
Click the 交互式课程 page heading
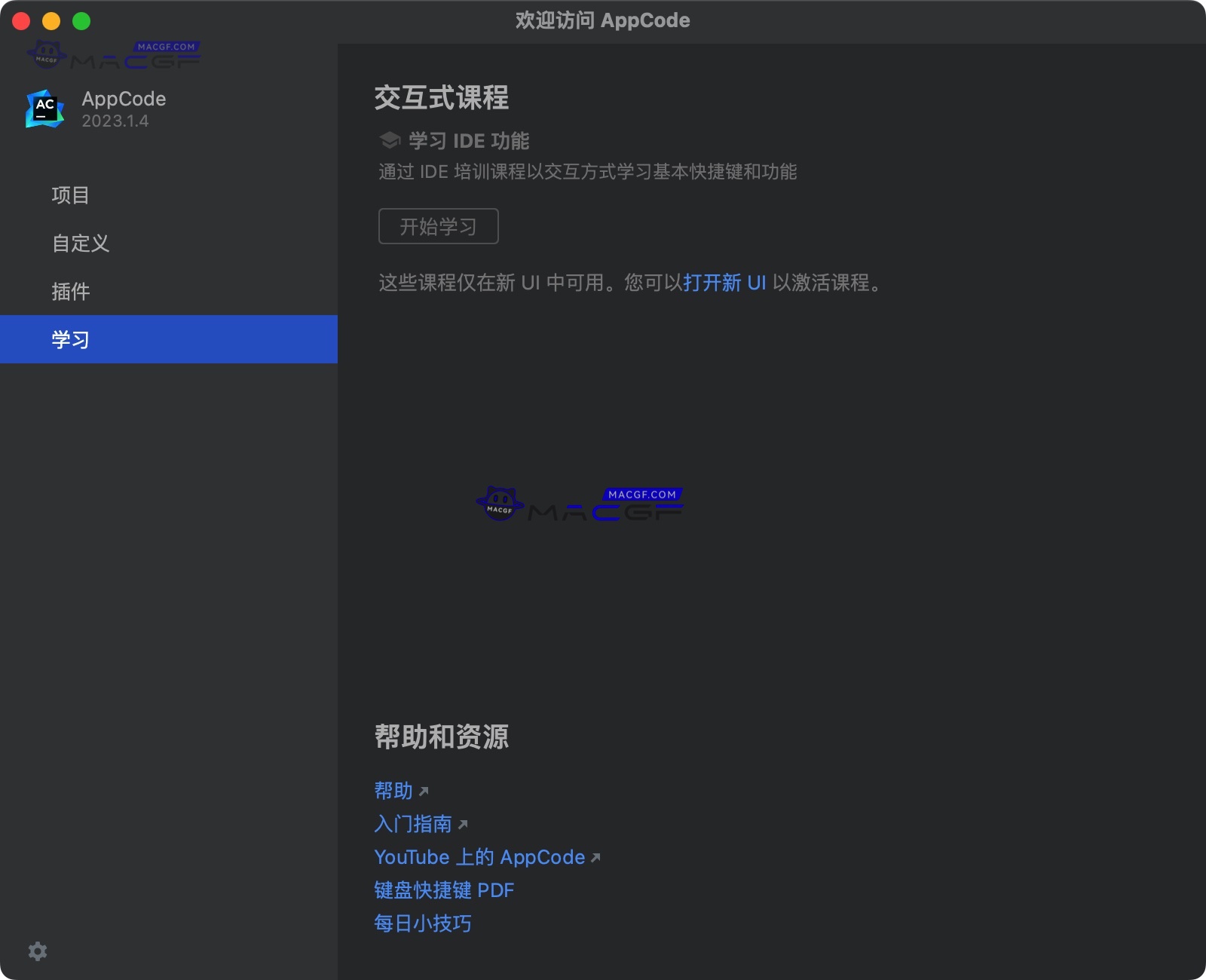coord(442,98)
